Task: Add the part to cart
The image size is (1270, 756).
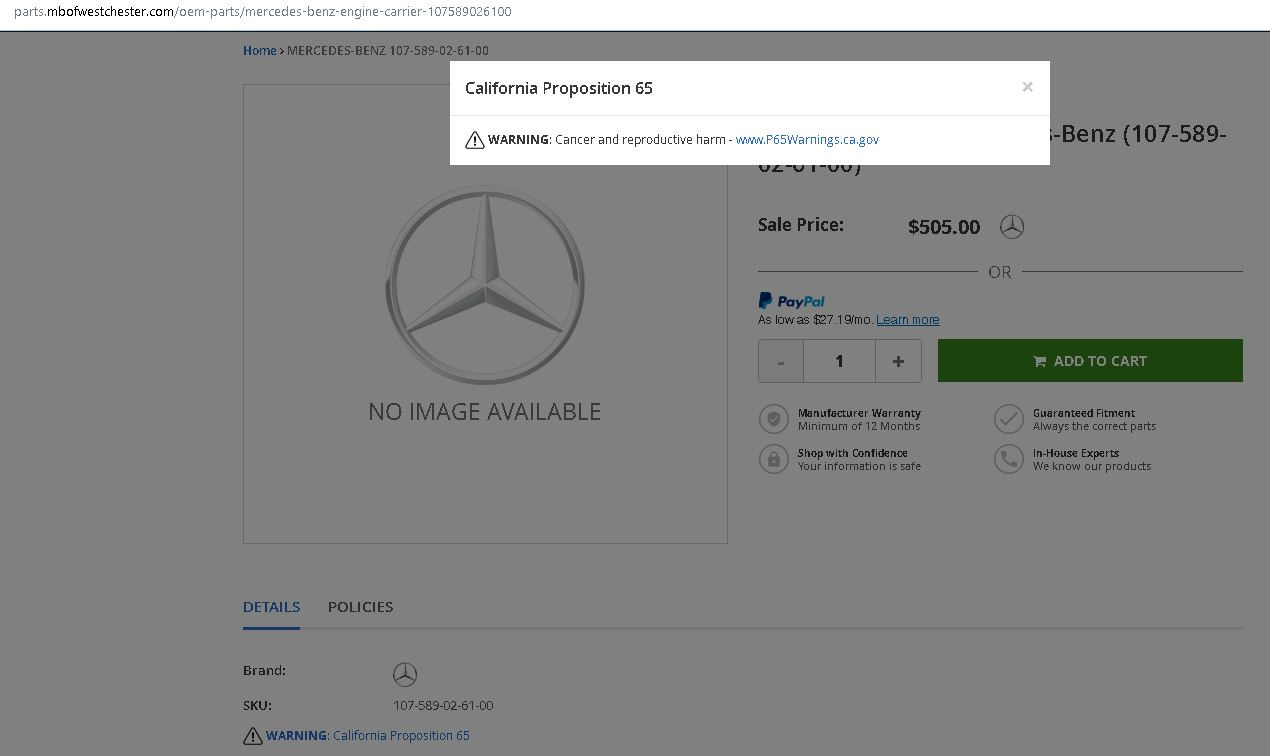Action: 1090,361
